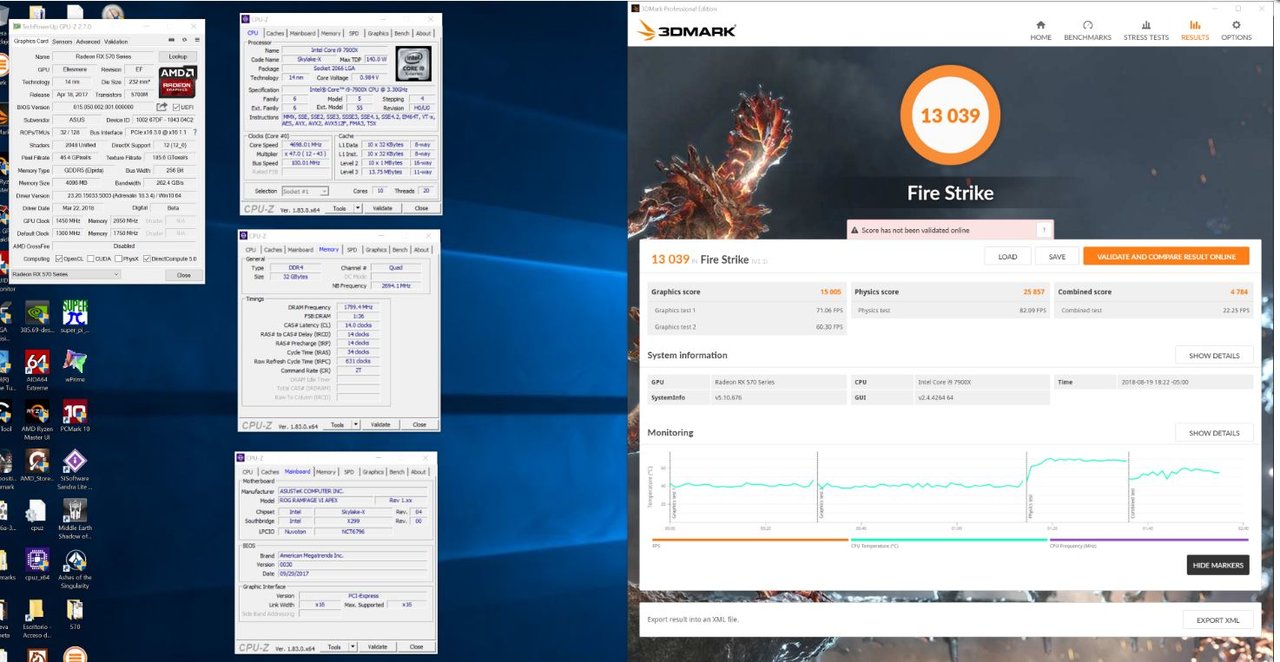1280x662 pixels.
Task: Open the Ashes of the Singularity icon
Action: coord(75,569)
